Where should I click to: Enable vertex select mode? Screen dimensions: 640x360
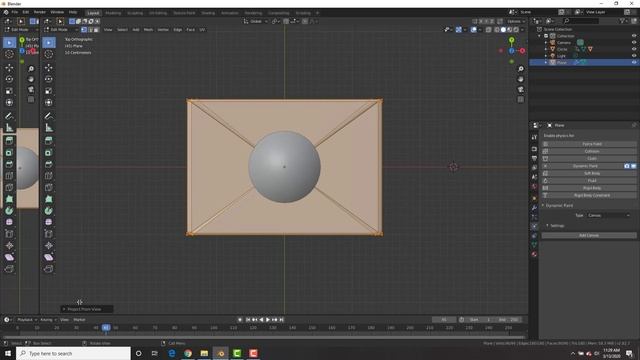point(84,30)
